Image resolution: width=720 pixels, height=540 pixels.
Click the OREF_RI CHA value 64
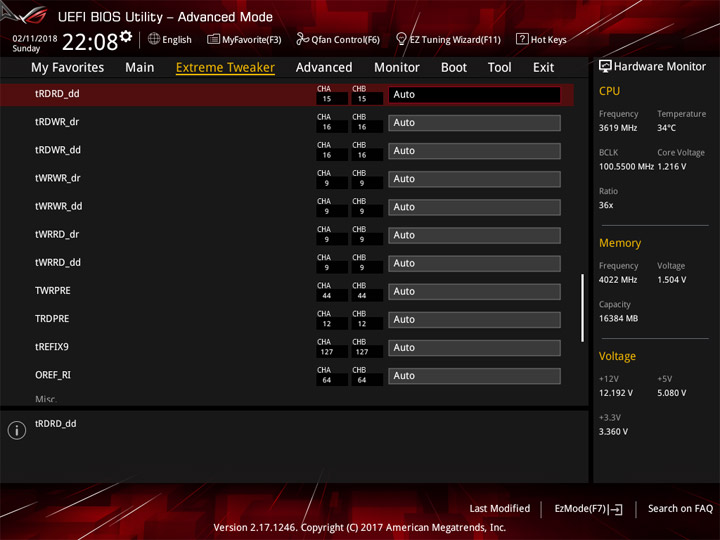pos(326,380)
